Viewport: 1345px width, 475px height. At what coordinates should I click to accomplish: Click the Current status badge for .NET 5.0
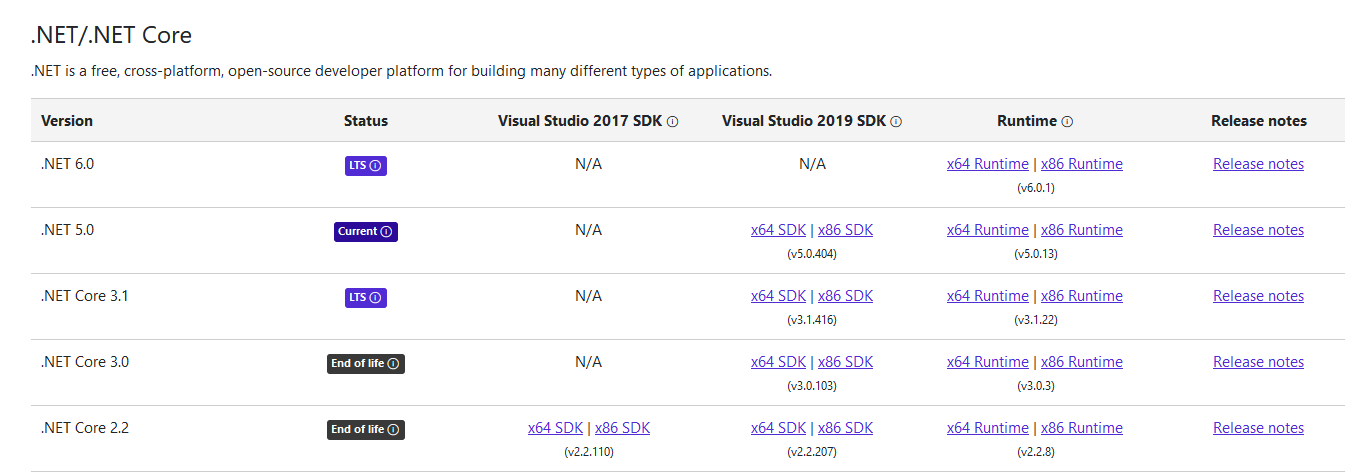pos(366,232)
